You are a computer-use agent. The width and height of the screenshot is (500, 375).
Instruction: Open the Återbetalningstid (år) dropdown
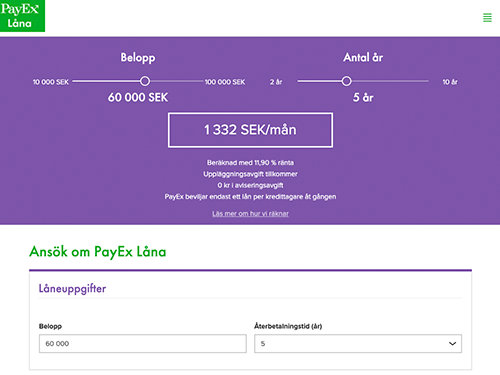coord(358,343)
